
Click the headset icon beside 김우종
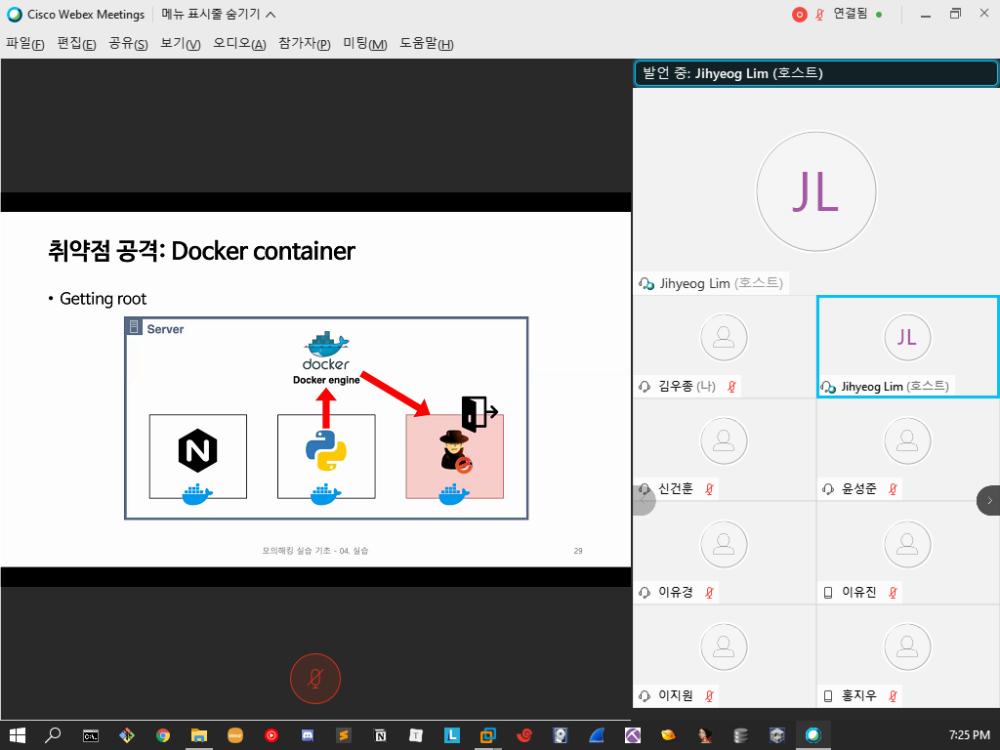pyautogui.click(x=645, y=386)
